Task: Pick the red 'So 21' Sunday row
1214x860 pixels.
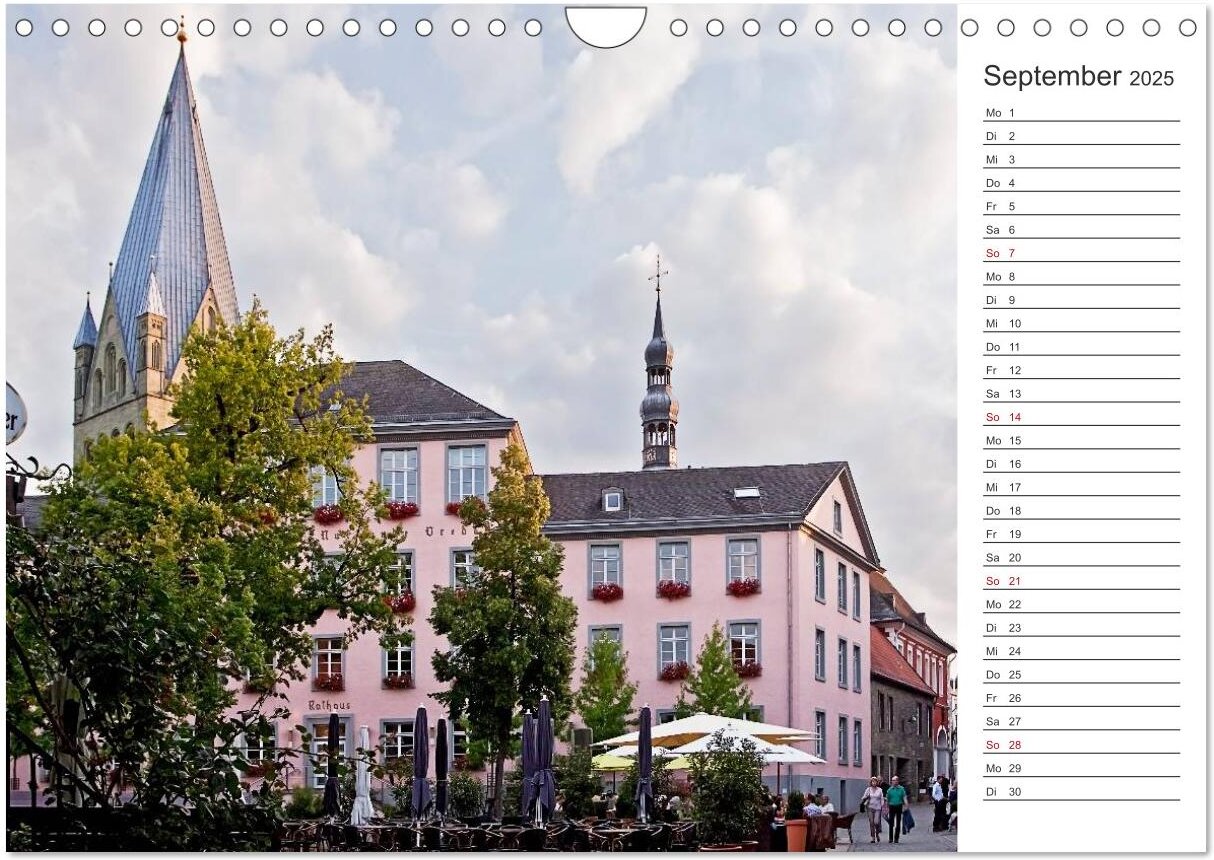Action: tap(1081, 581)
